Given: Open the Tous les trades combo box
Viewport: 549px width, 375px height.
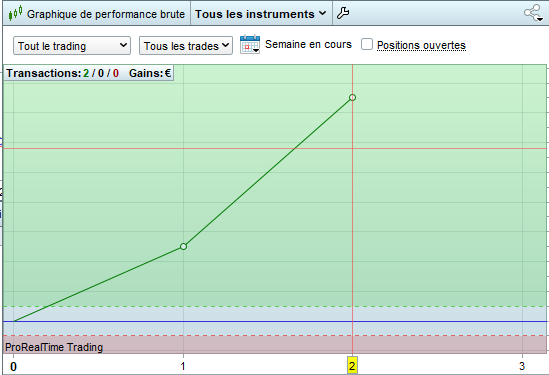Looking at the screenshot, I should point(186,46).
